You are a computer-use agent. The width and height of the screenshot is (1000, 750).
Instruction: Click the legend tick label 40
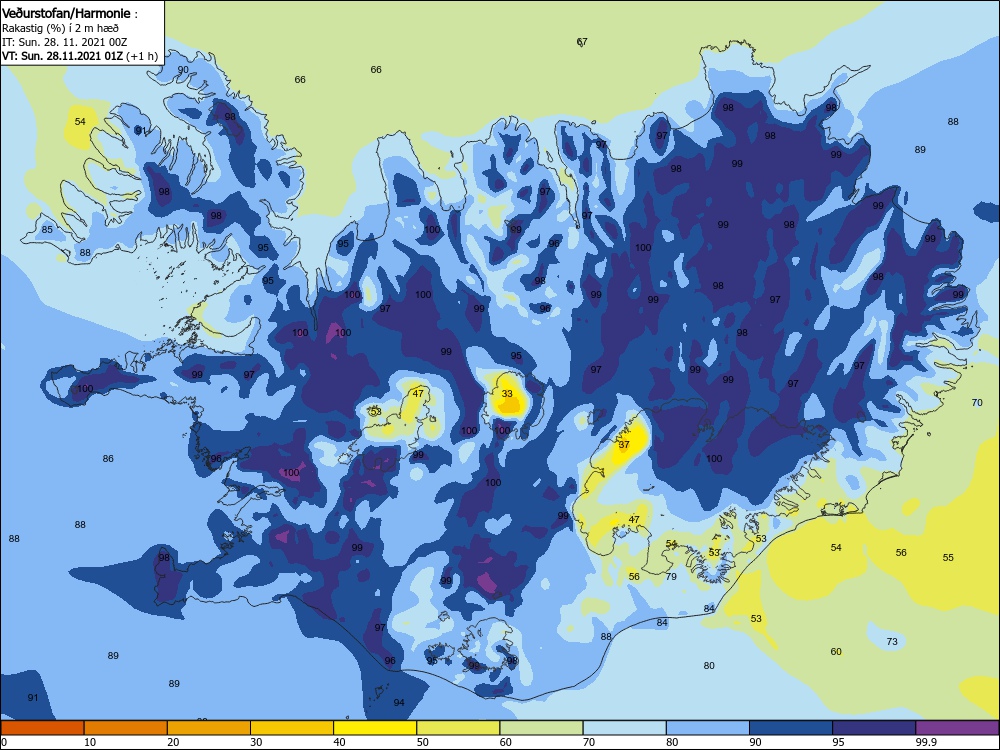click(x=340, y=742)
